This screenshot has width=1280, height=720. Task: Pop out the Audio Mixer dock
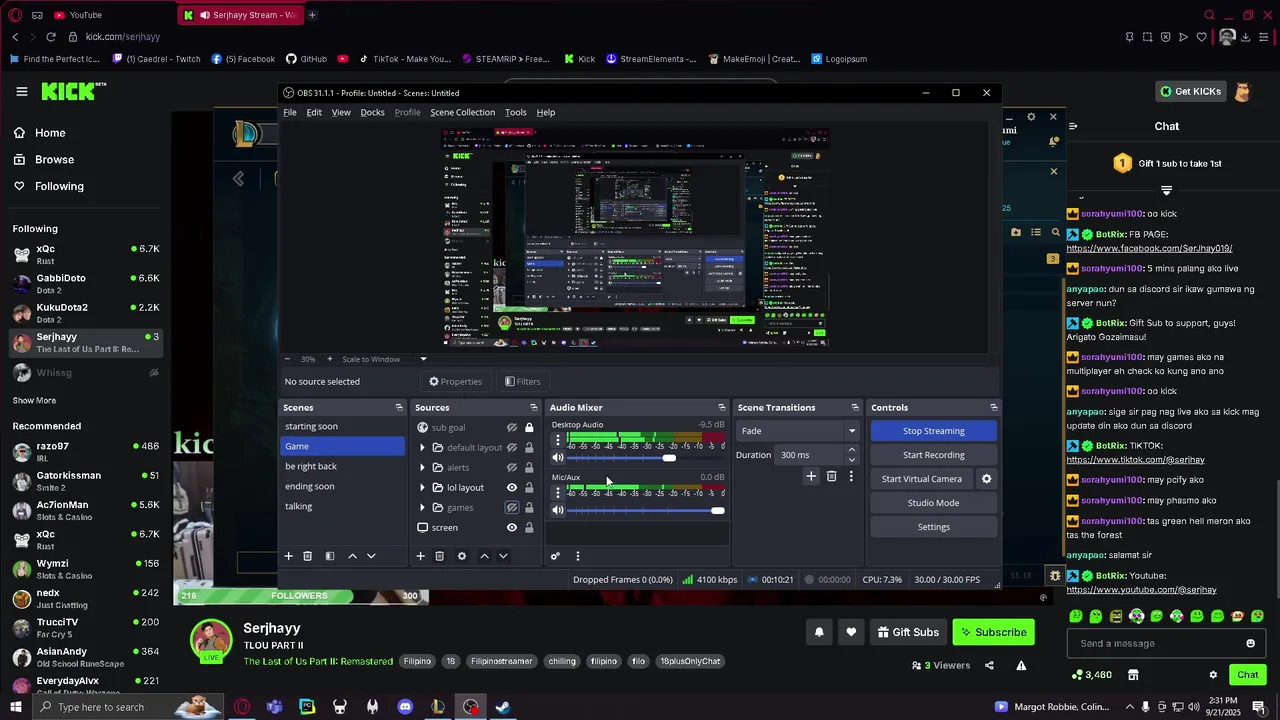(721, 408)
